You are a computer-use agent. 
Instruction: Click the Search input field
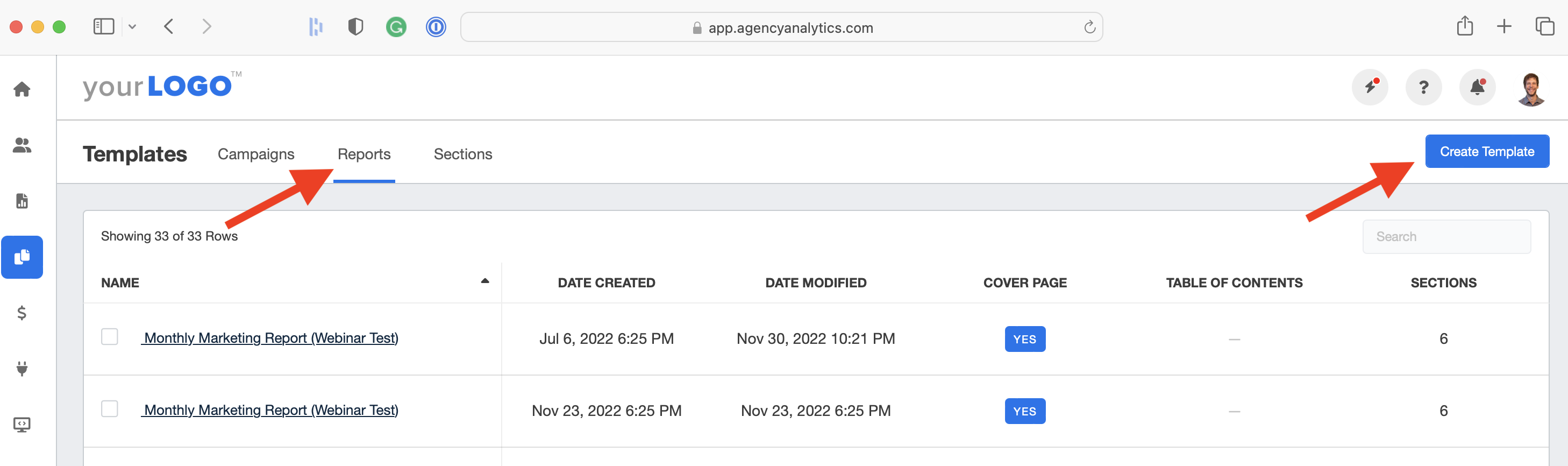pos(1446,237)
